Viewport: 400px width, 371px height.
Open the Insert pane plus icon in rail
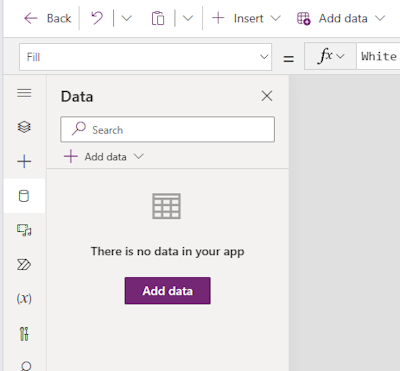coord(24,161)
